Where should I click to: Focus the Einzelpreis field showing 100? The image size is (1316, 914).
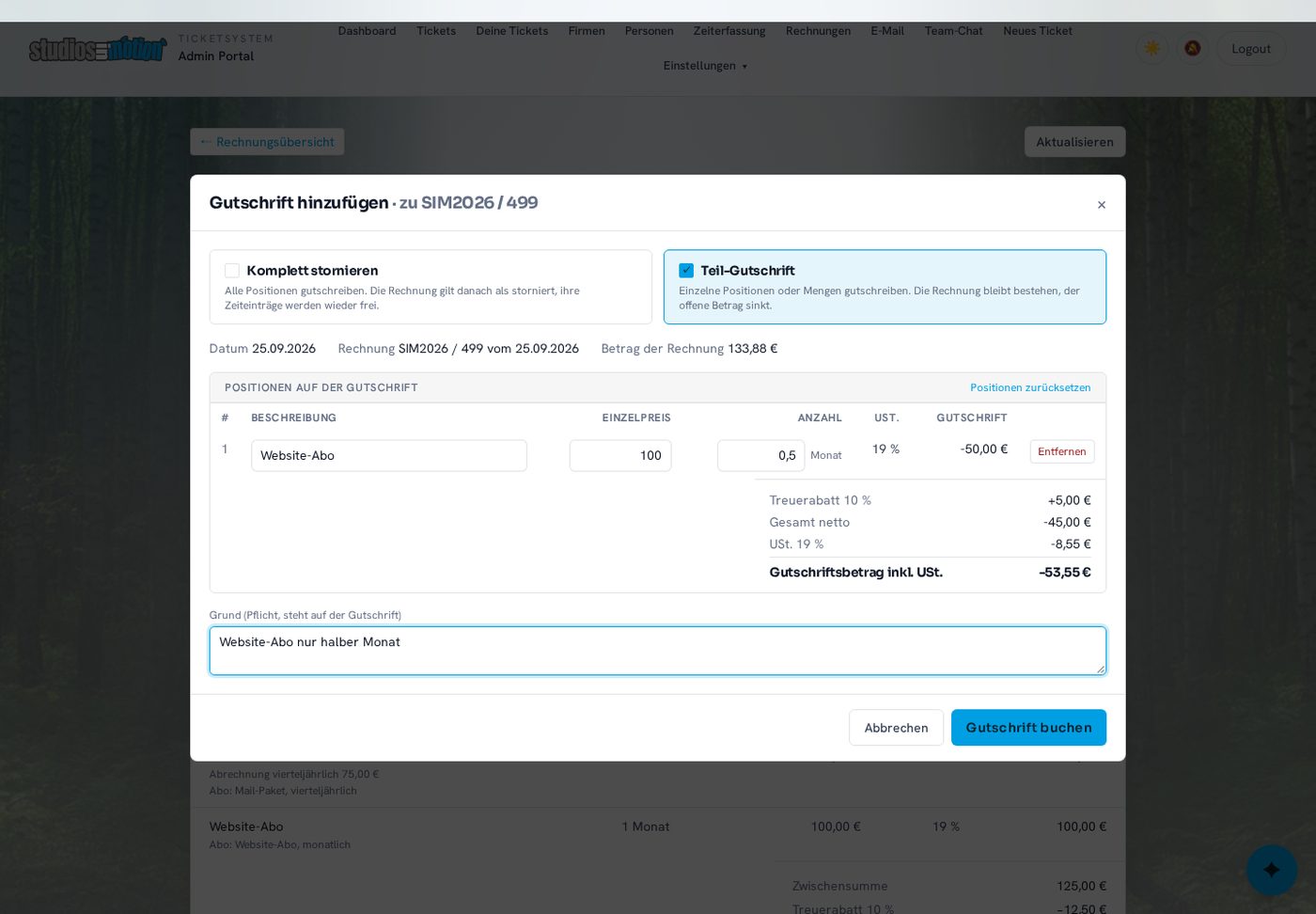(620, 456)
